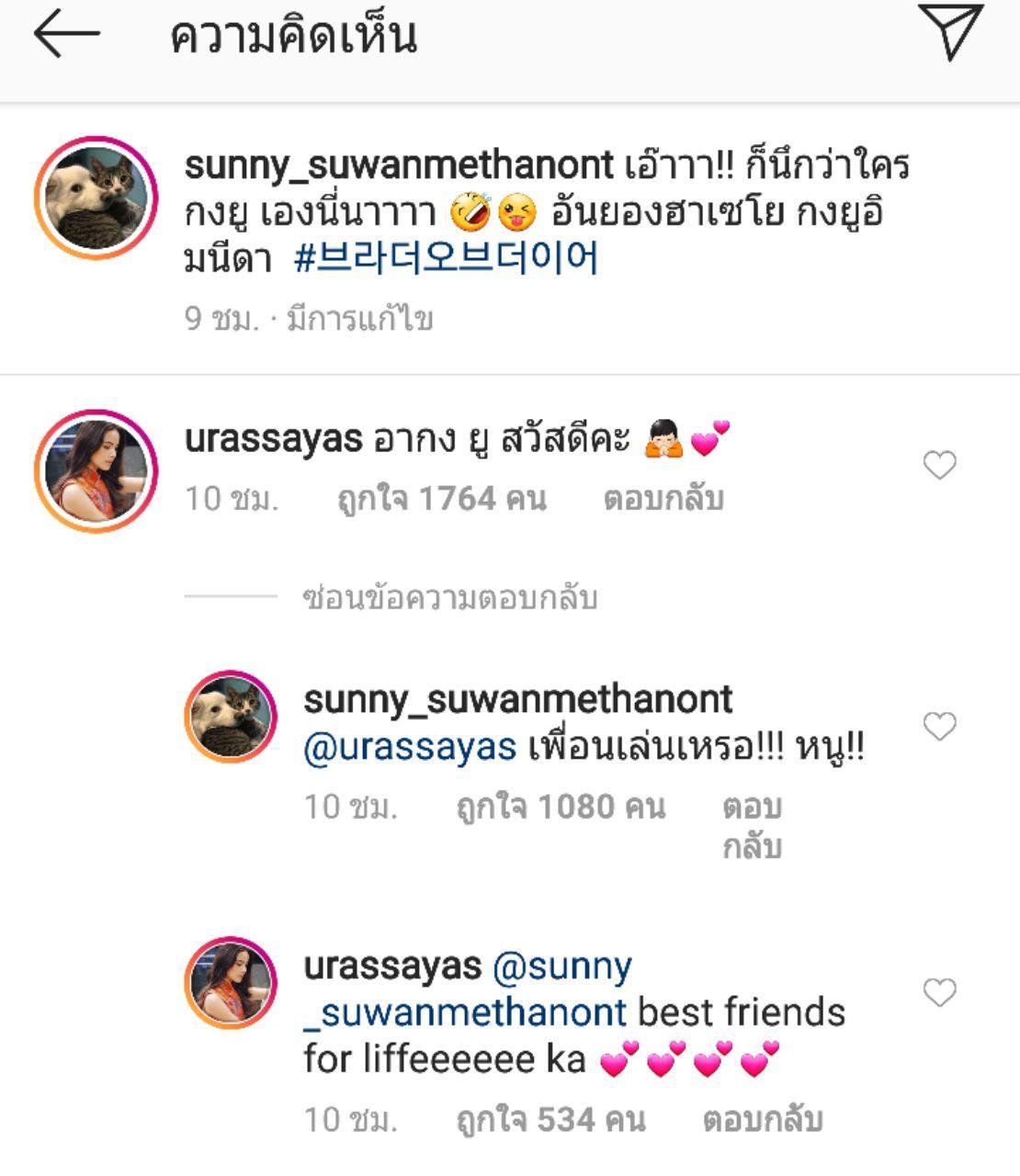Like urassayas's first comment with heart icon

tap(939, 466)
